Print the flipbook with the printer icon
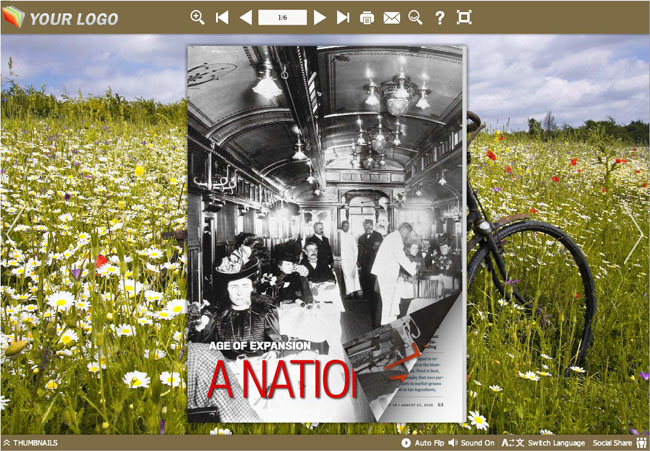 (367, 18)
